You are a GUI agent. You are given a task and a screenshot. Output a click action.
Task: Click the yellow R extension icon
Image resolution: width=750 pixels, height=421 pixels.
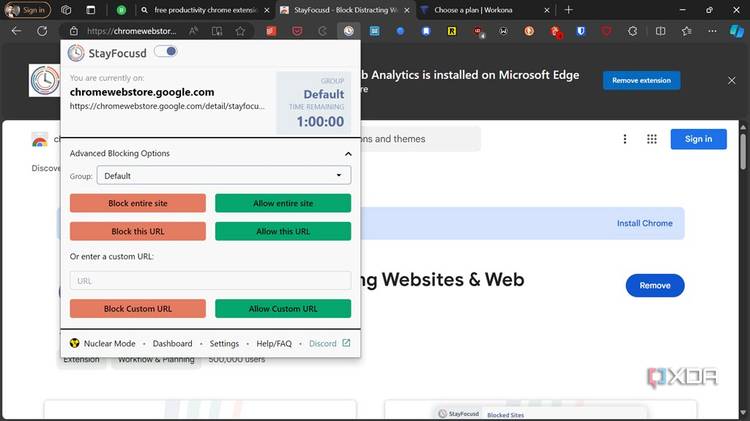(x=452, y=31)
